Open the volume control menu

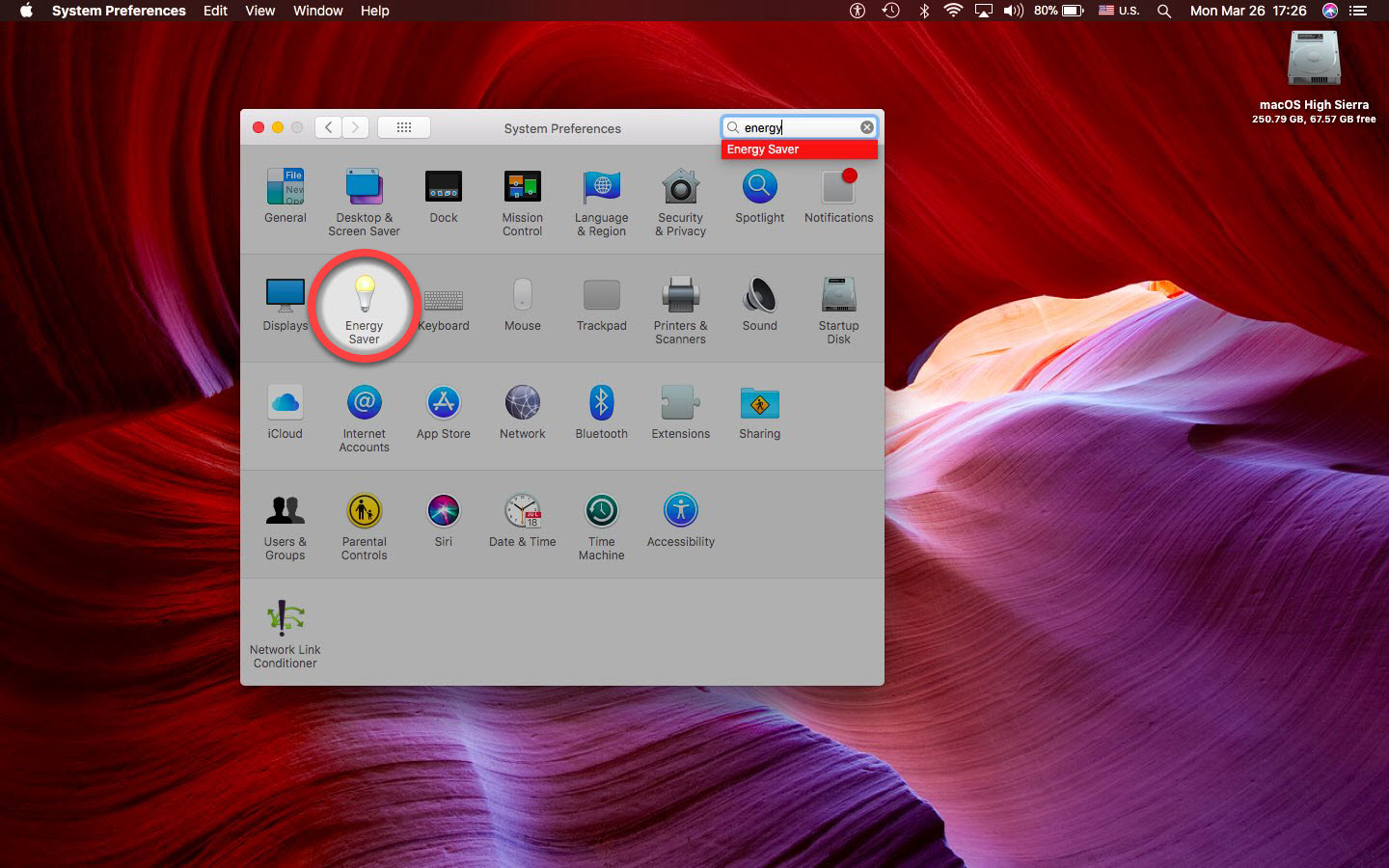(1013, 11)
